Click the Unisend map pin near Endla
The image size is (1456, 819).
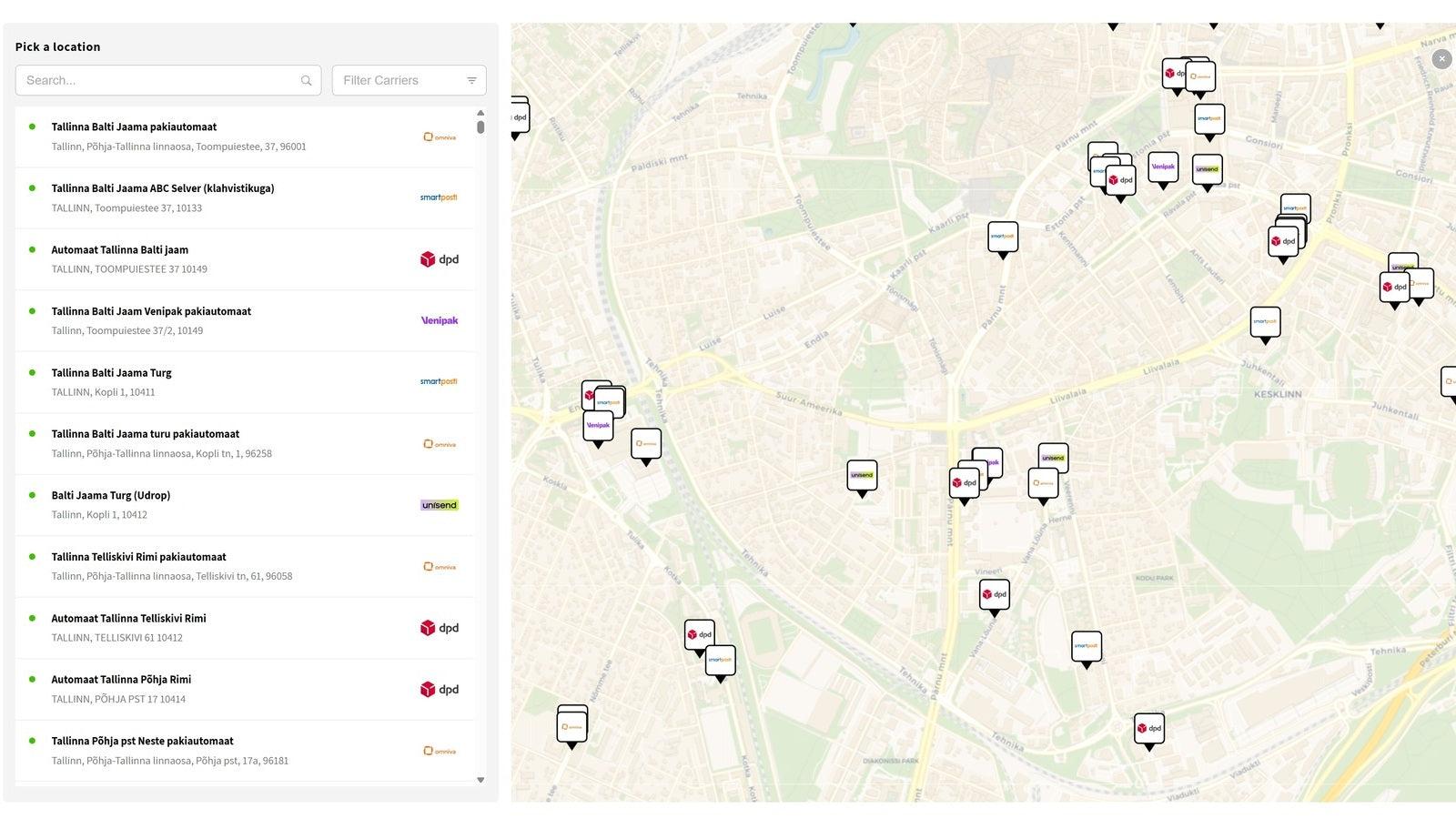tap(862, 476)
